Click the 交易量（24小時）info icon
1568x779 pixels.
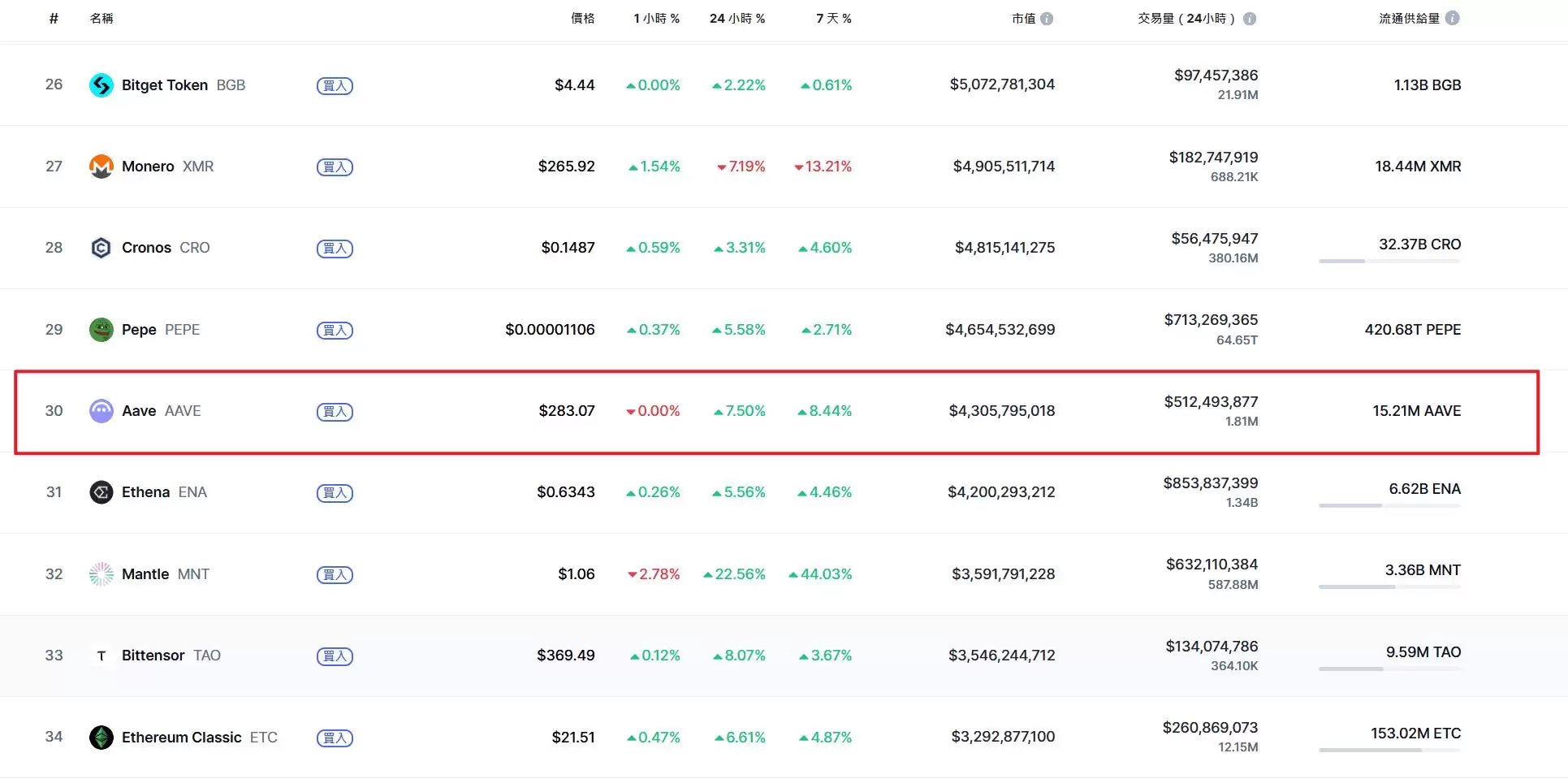[1248, 18]
